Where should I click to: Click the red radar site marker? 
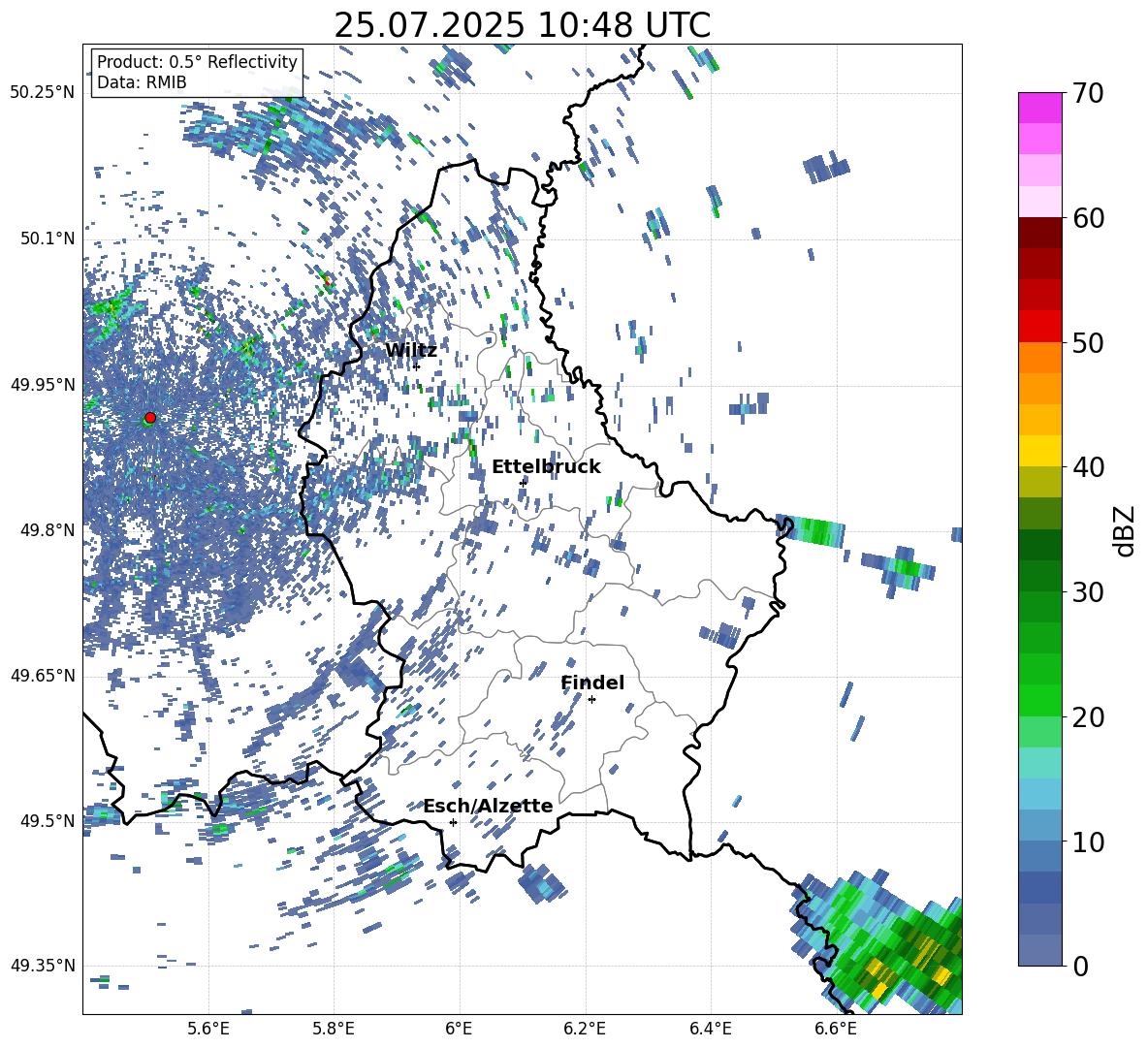point(150,417)
